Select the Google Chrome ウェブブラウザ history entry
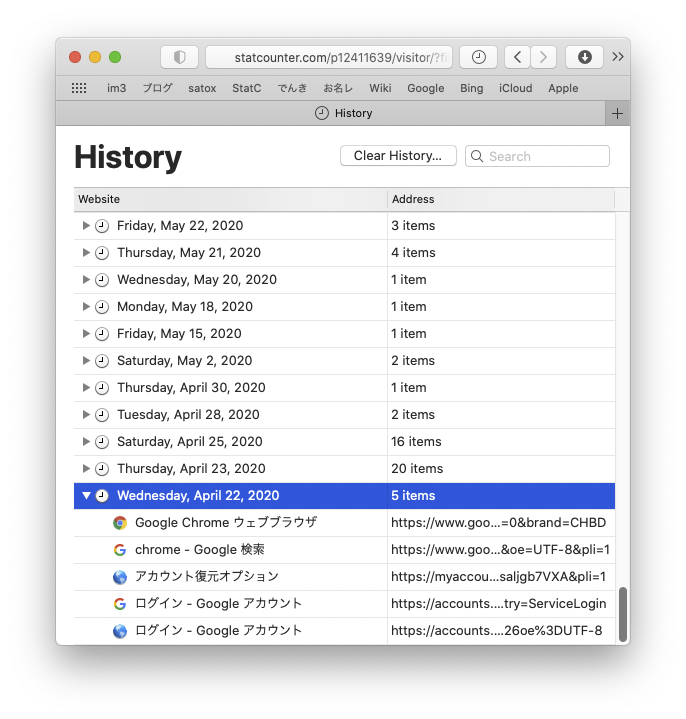686x719 pixels. pyautogui.click(x=226, y=523)
